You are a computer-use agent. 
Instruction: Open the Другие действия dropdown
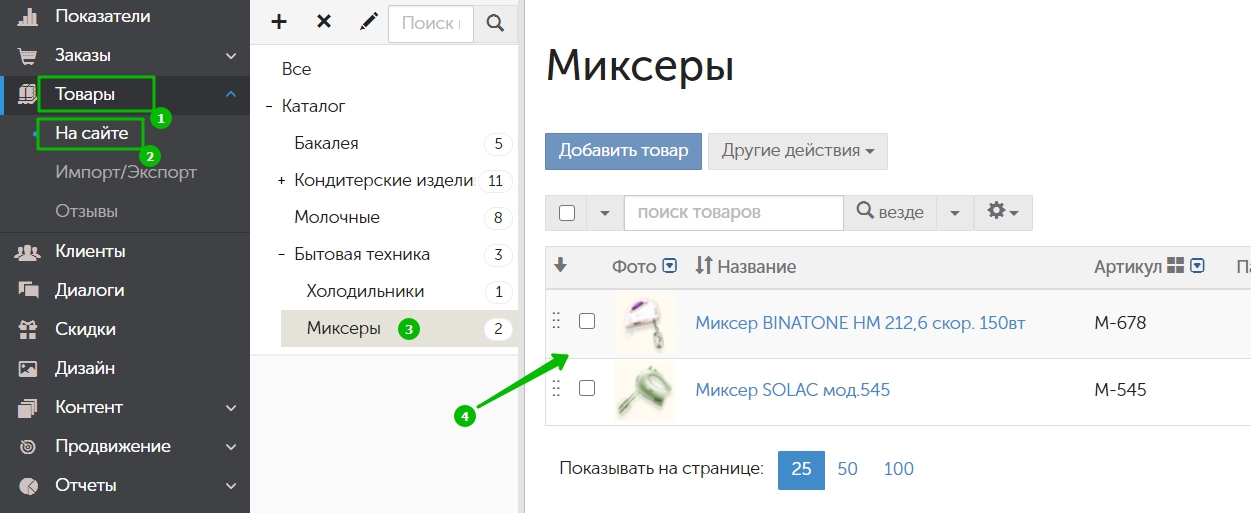click(797, 151)
